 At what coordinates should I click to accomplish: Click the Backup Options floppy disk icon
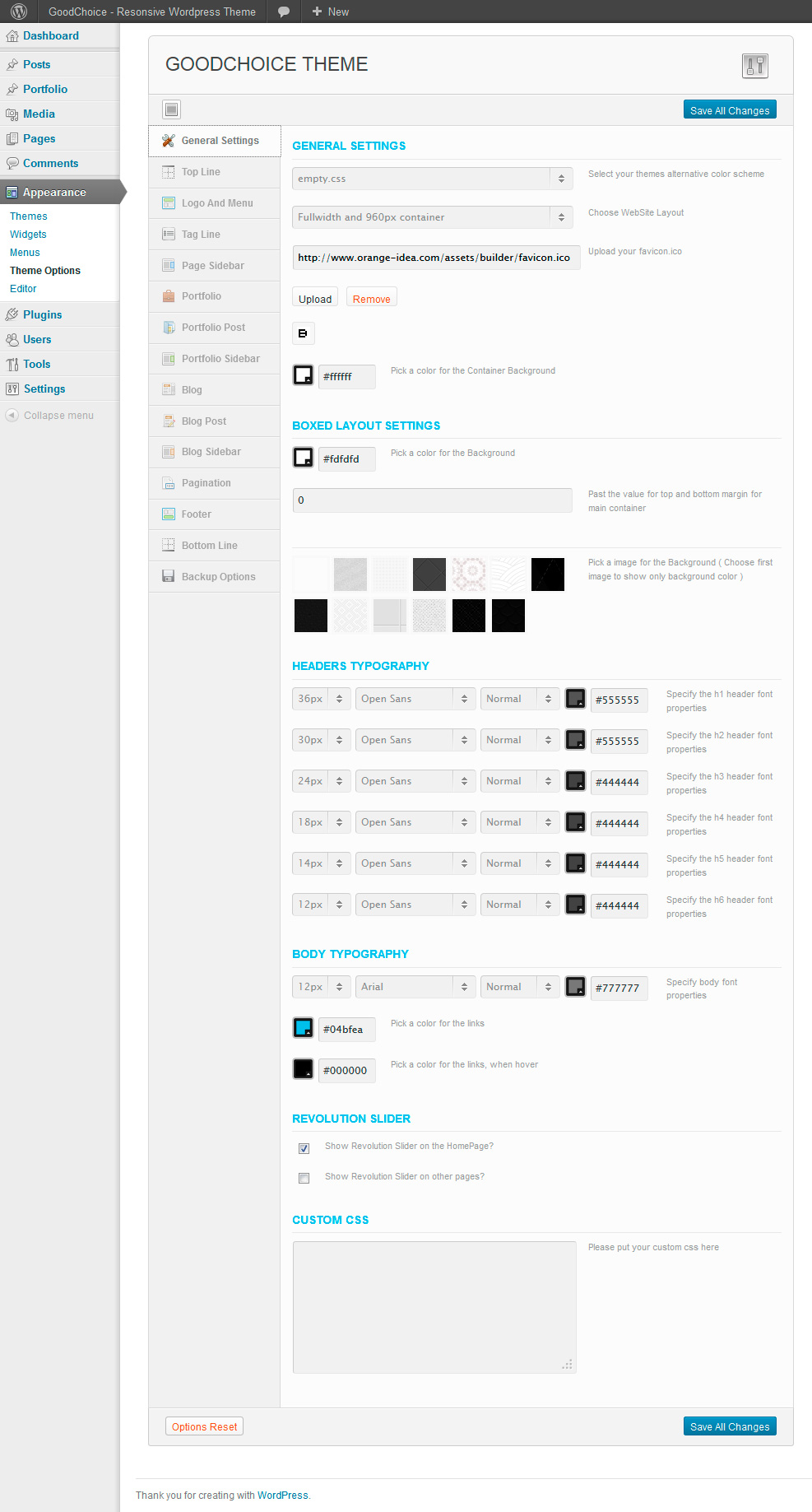coord(169,577)
